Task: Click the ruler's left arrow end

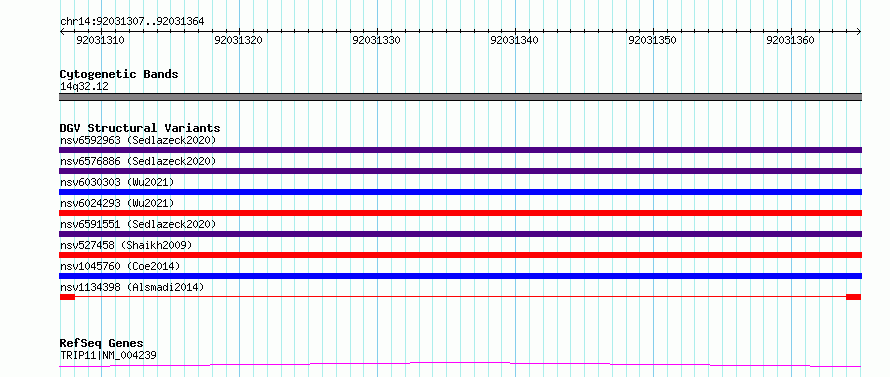Action: click(62, 32)
